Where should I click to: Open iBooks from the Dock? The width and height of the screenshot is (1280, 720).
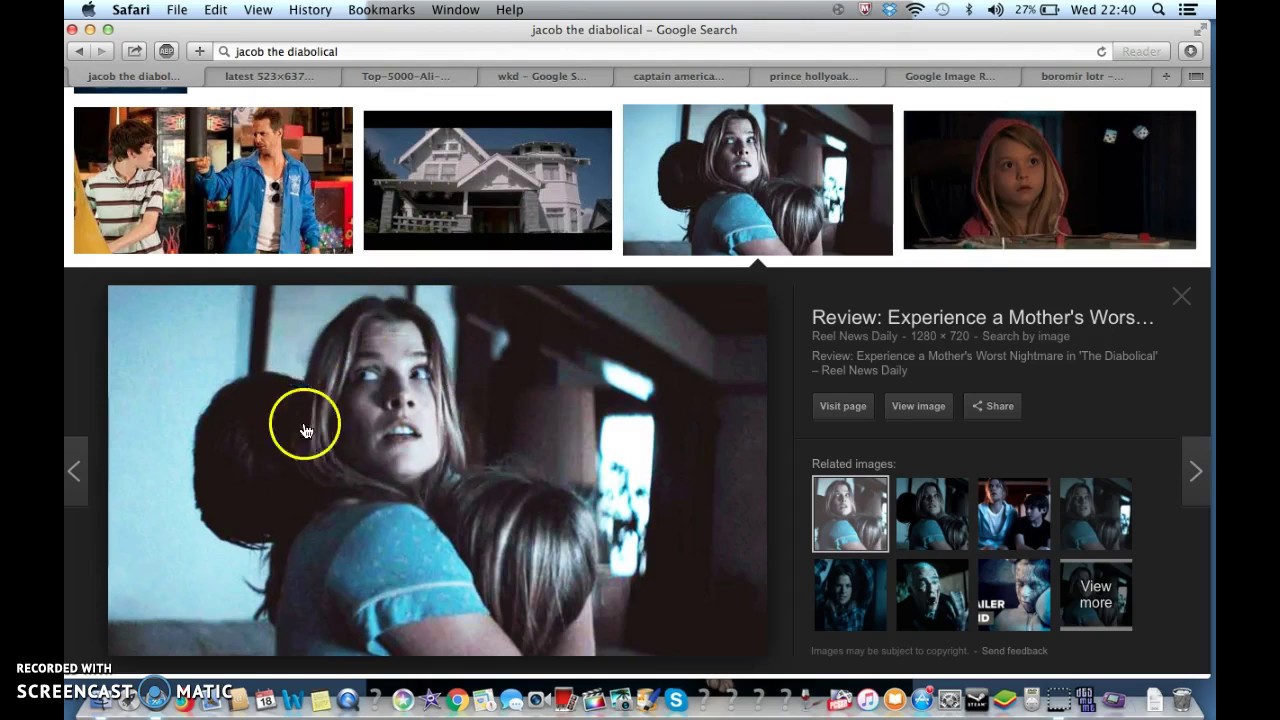pos(894,699)
